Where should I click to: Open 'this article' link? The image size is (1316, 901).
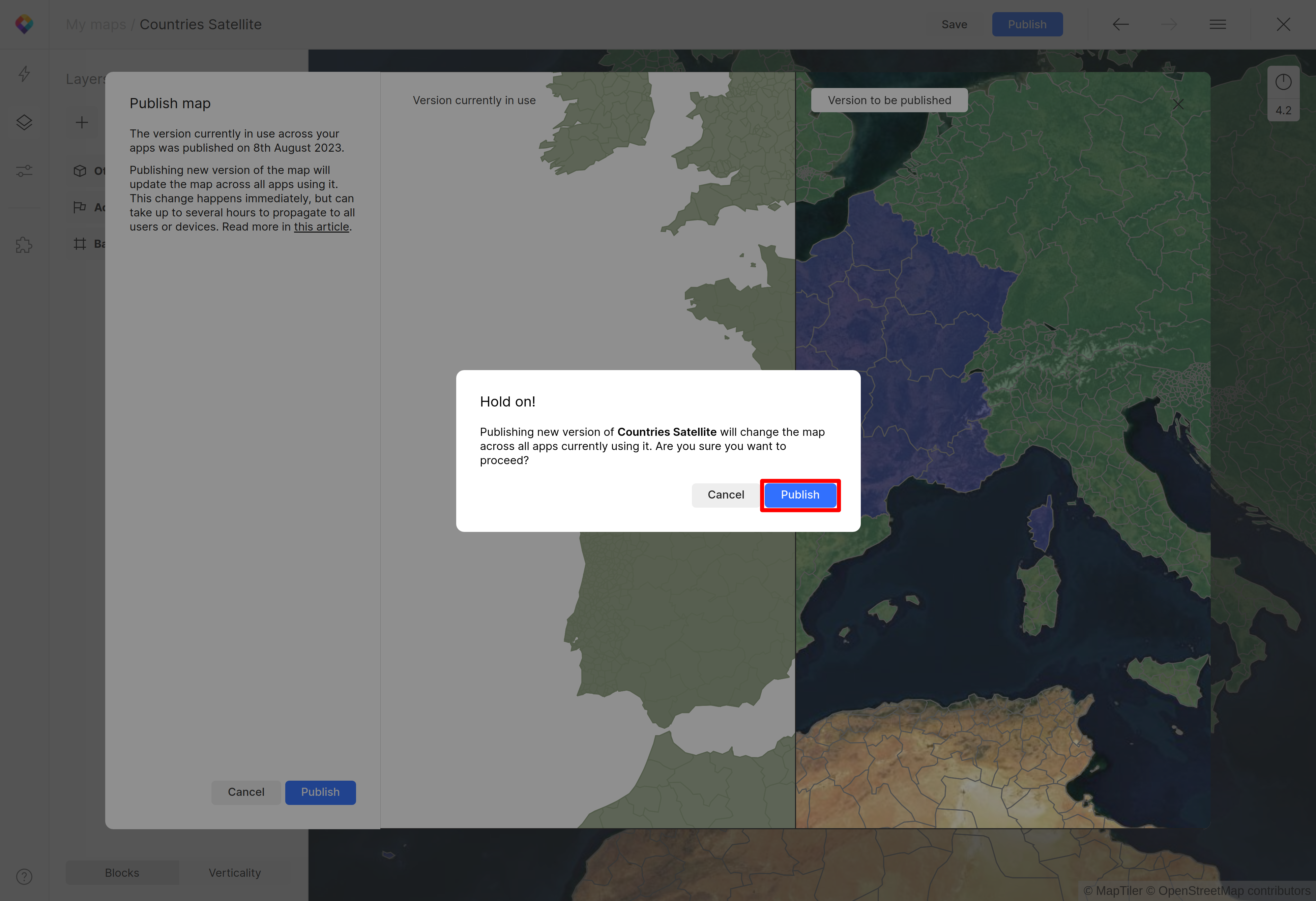point(321,227)
